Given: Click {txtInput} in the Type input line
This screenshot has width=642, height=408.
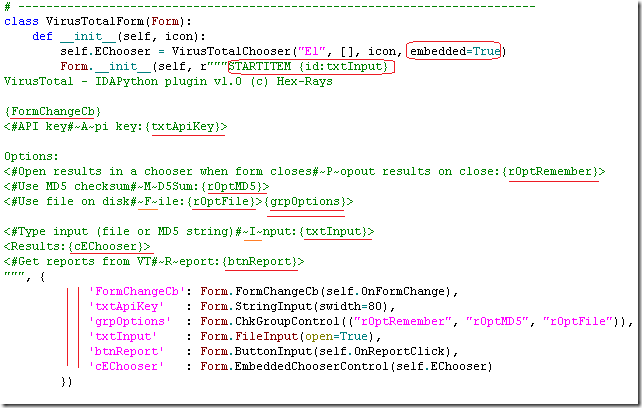Looking at the screenshot, I should [x=333, y=231].
